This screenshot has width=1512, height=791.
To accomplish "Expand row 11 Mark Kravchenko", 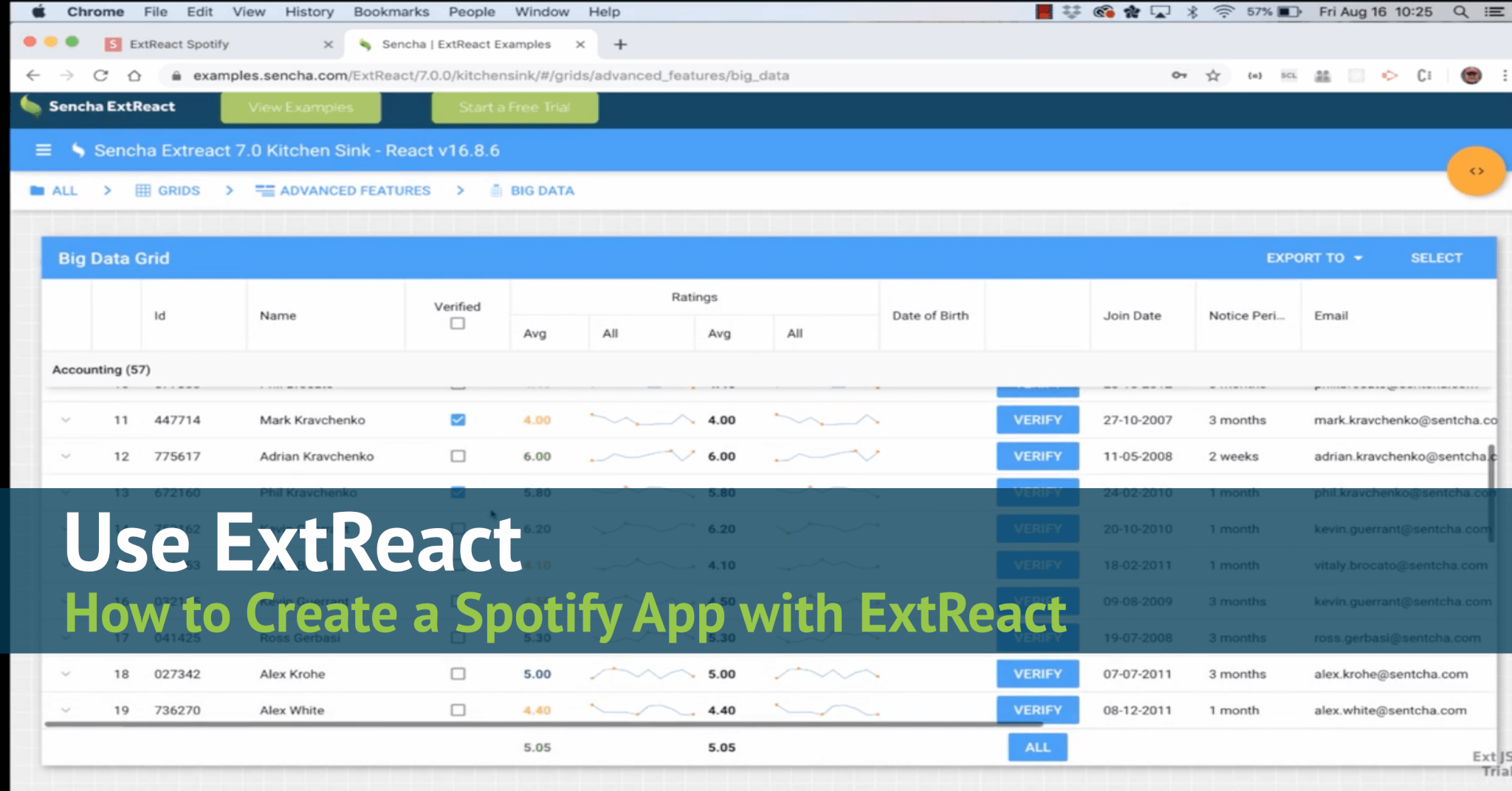I will click(66, 420).
